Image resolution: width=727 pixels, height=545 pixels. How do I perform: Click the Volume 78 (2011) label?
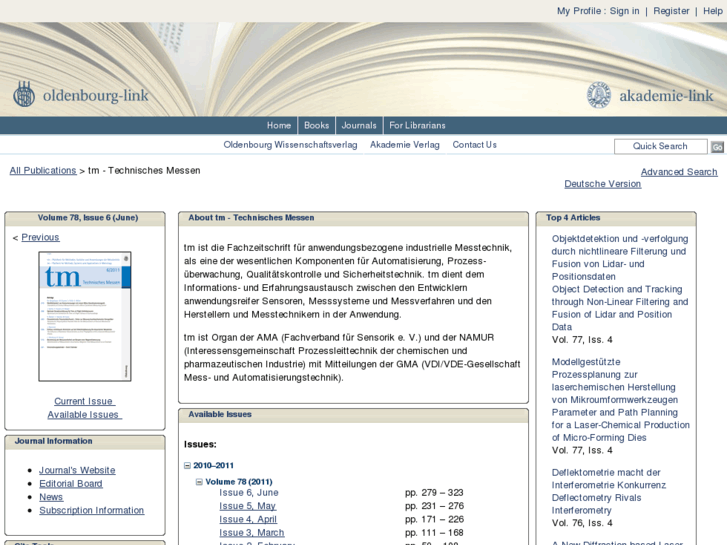[239, 482]
